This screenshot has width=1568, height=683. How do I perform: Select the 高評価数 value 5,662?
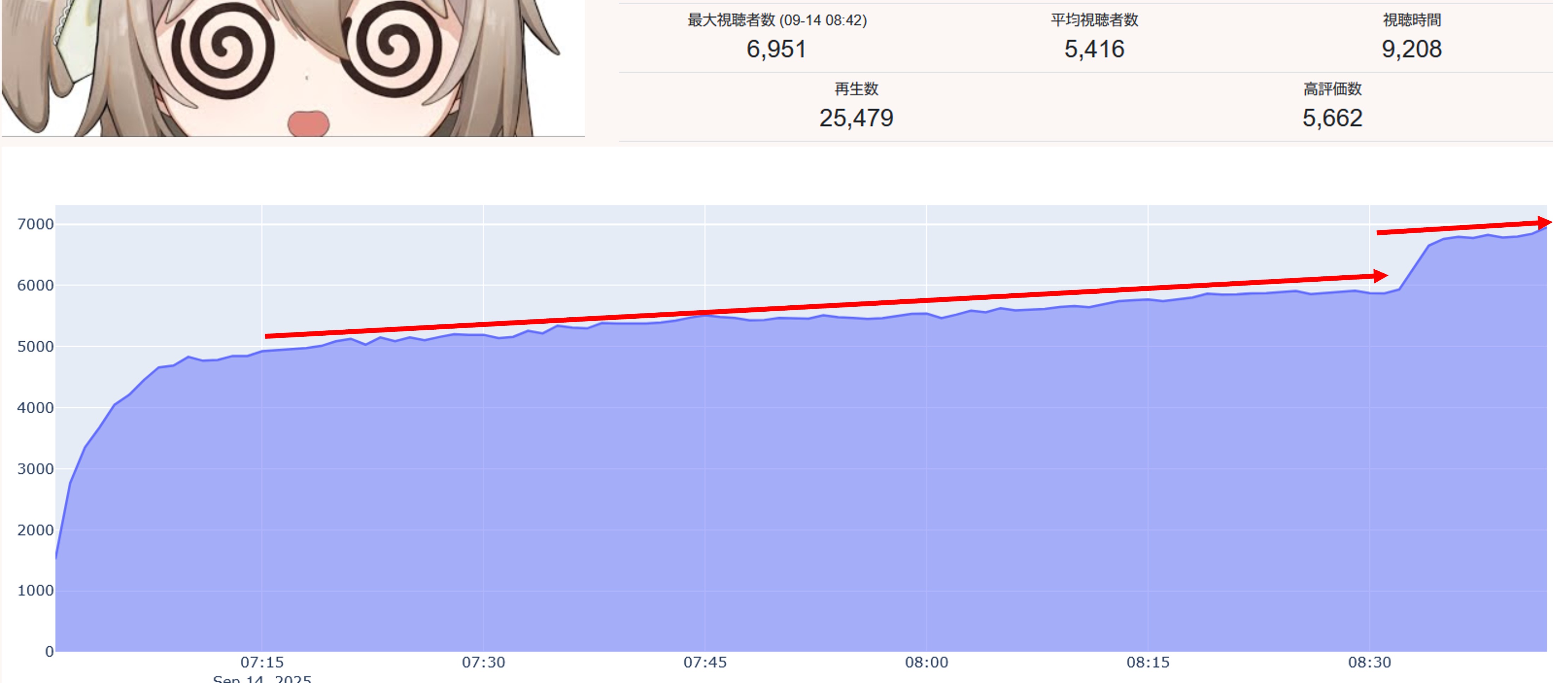click(x=1332, y=118)
